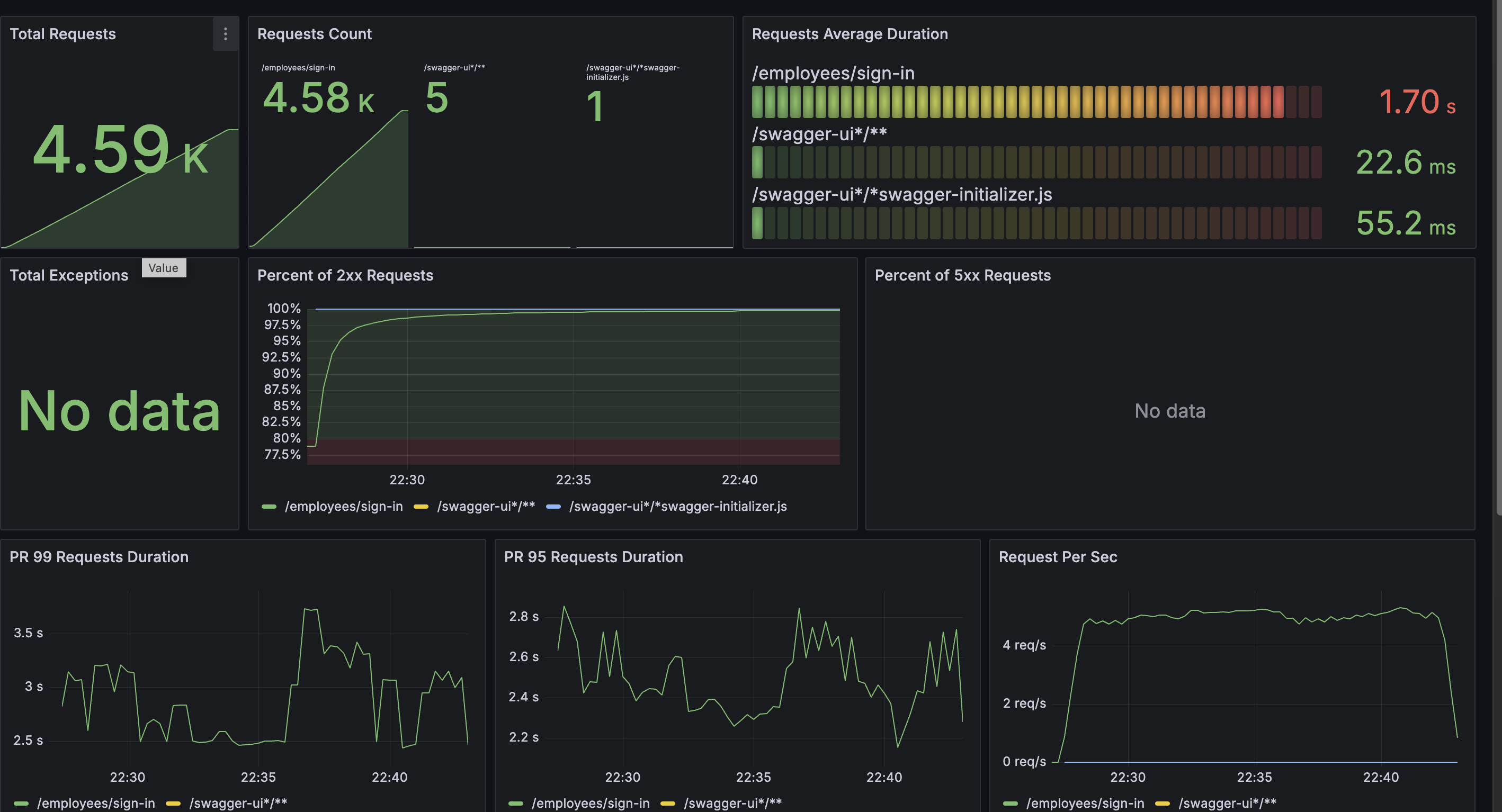Open the Requests Average Duration panel title menu
Image resolution: width=1502 pixels, height=812 pixels.
click(850, 34)
